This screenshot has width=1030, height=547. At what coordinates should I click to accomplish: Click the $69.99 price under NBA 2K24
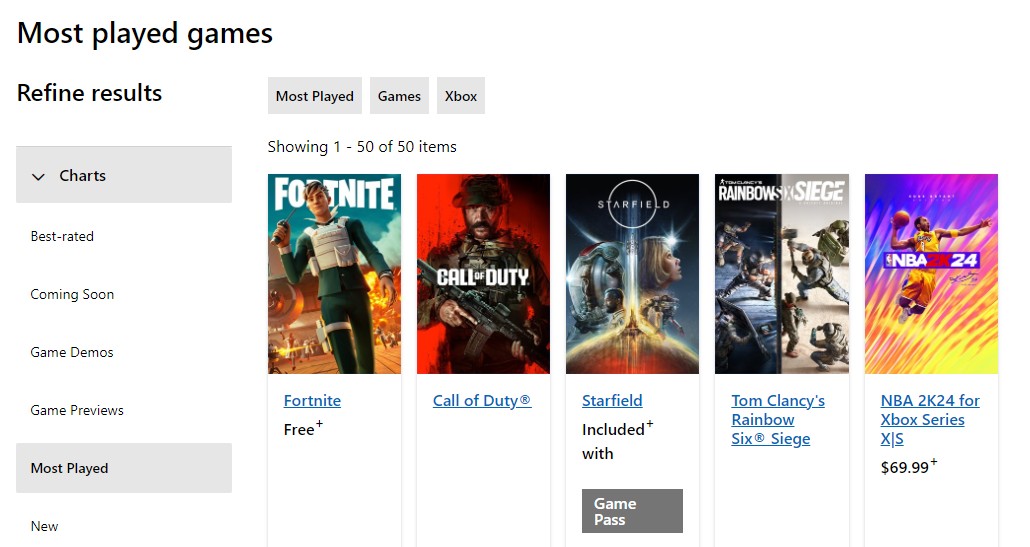tap(909, 467)
